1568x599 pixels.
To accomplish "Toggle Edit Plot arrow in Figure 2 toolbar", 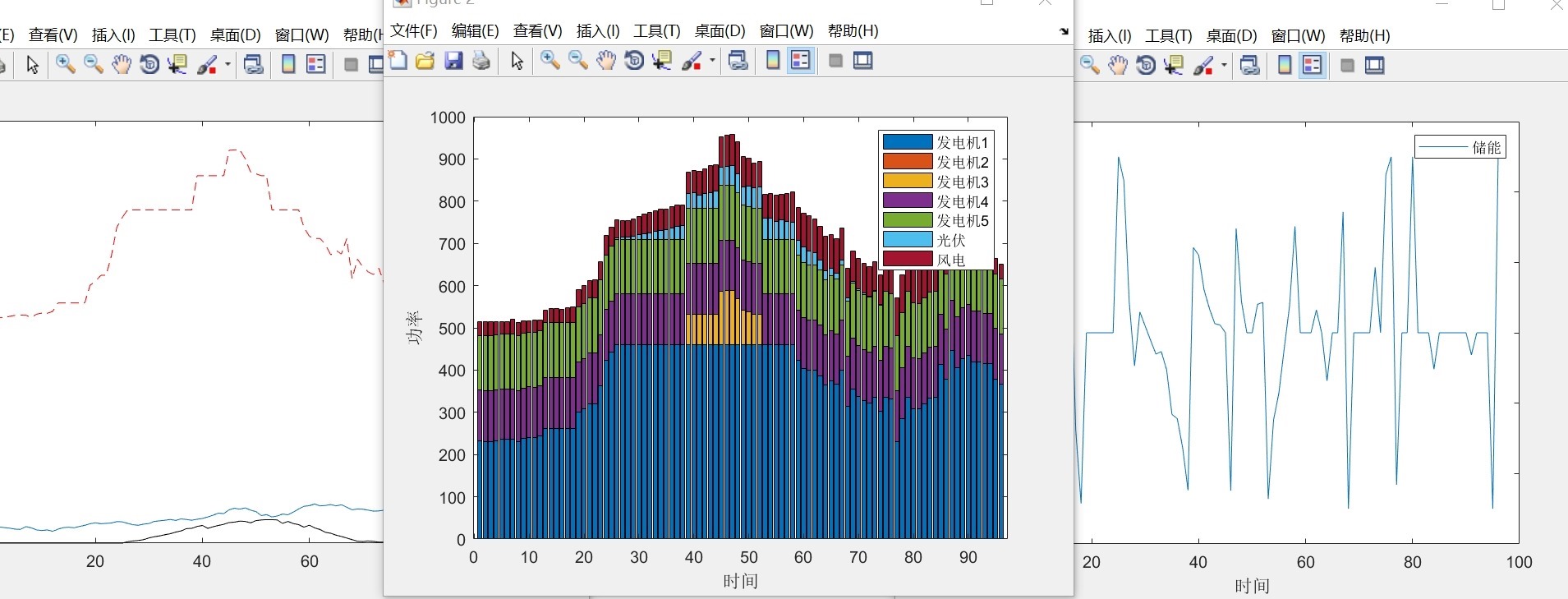I will pos(517,61).
